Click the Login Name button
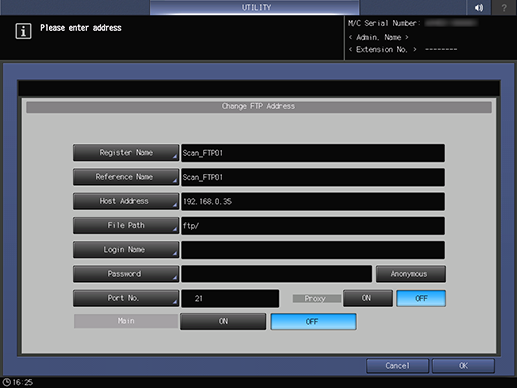The image size is (517, 388). tap(126, 250)
